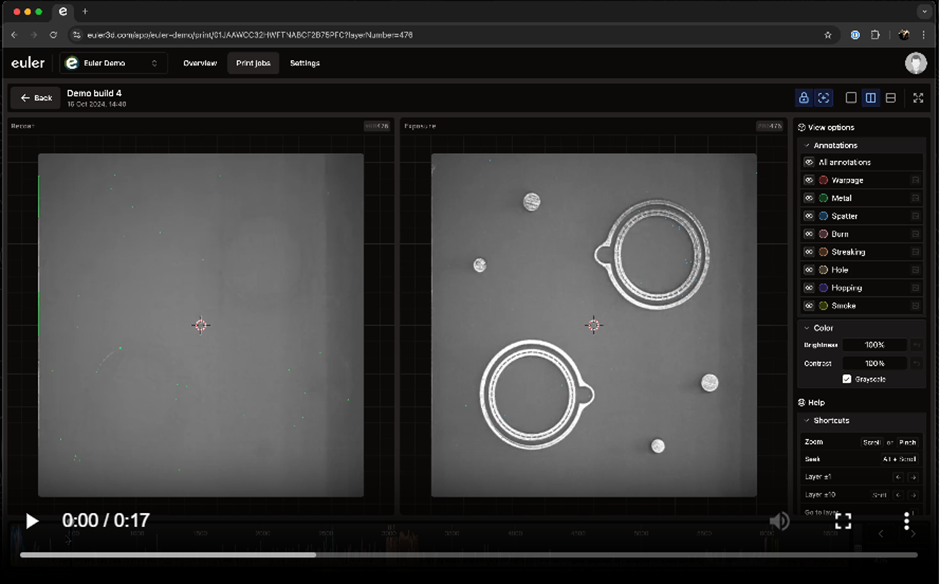Screen dimensions: 940x584
Task: Click the crosshair sync icon
Action: point(823,98)
